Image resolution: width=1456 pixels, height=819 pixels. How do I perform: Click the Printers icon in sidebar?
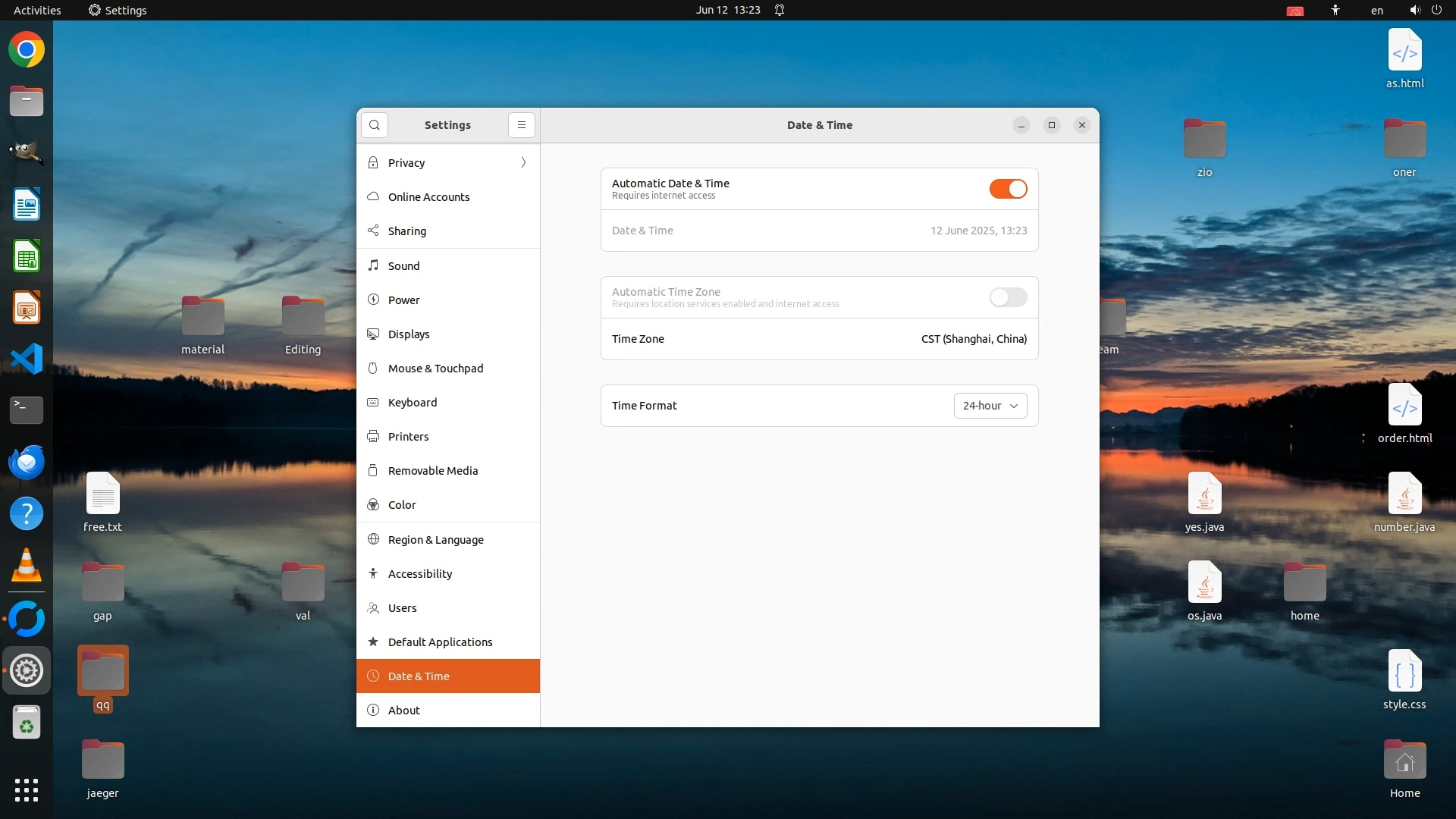coord(373,436)
